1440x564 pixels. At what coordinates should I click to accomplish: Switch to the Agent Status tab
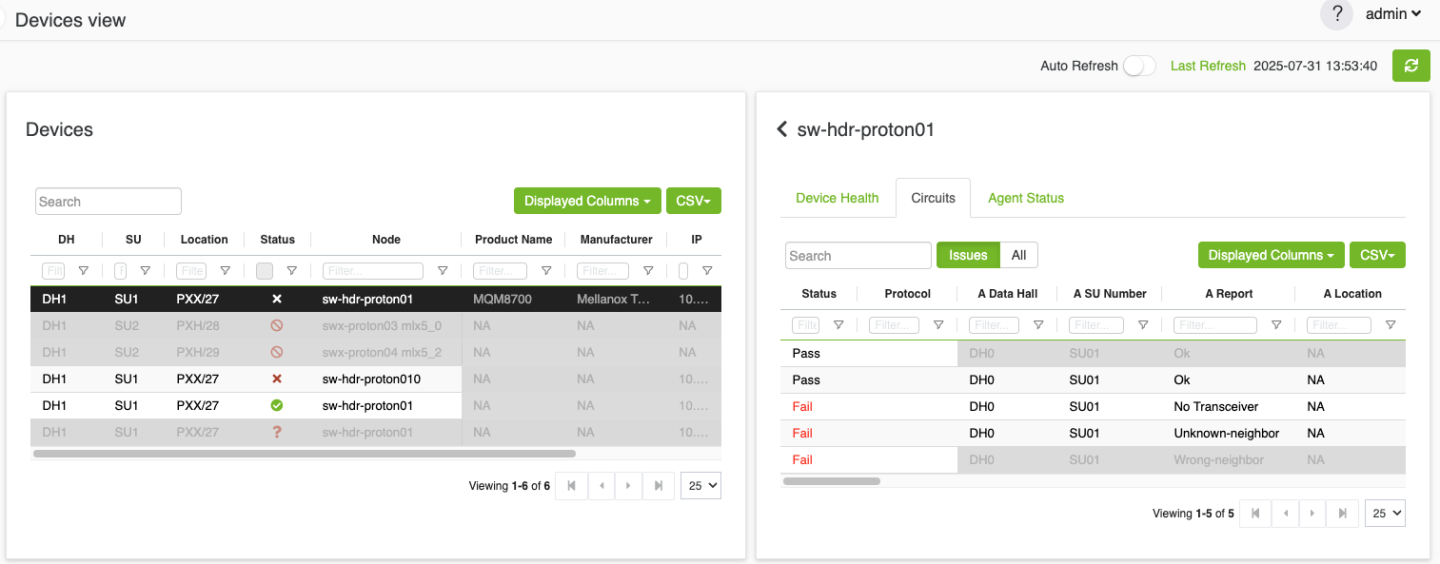[1025, 198]
